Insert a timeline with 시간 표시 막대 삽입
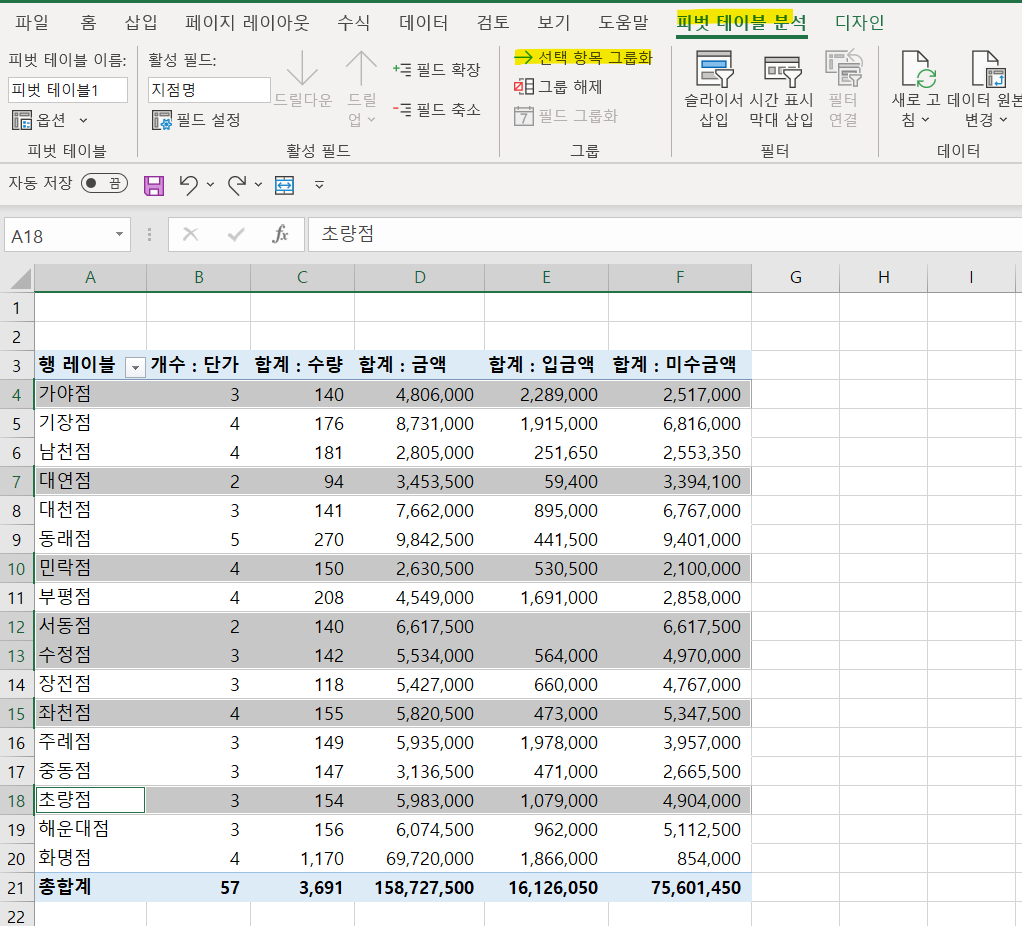This screenshot has width=1022, height=926. 781,89
